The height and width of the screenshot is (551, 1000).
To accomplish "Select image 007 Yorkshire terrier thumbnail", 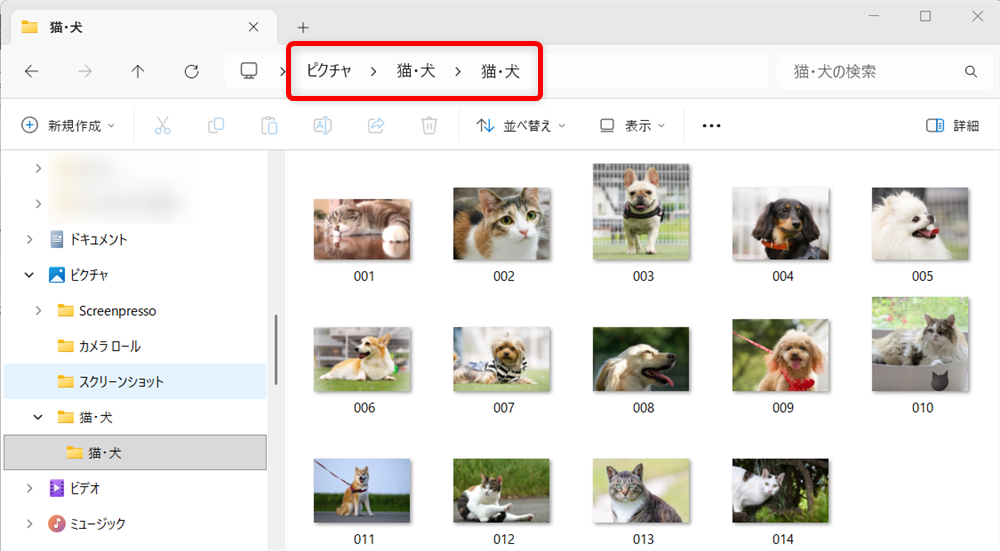I will [502, 359].
